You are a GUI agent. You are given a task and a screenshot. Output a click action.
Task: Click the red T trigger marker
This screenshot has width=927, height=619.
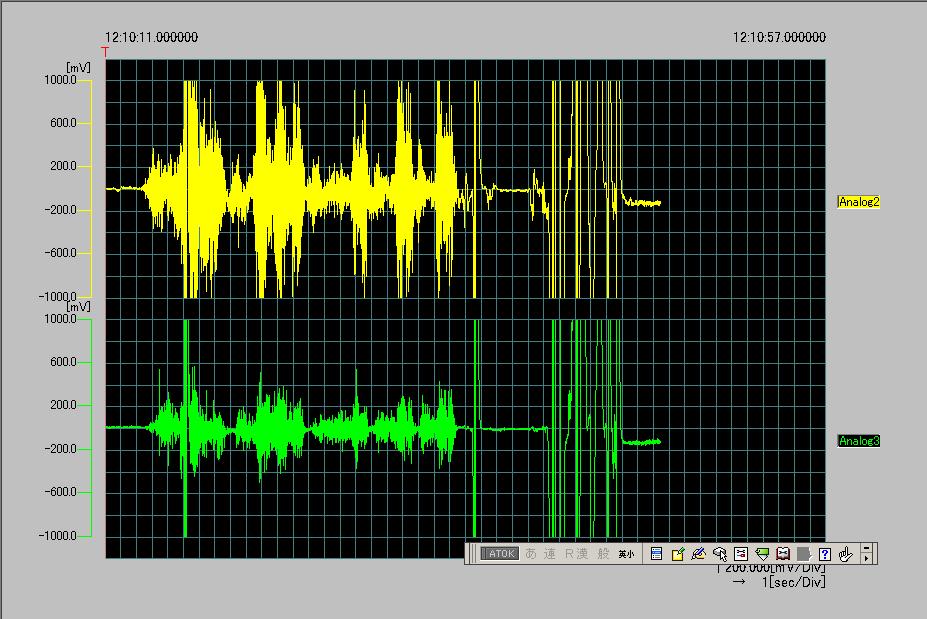pyautogui.click(x=105, y=52)
